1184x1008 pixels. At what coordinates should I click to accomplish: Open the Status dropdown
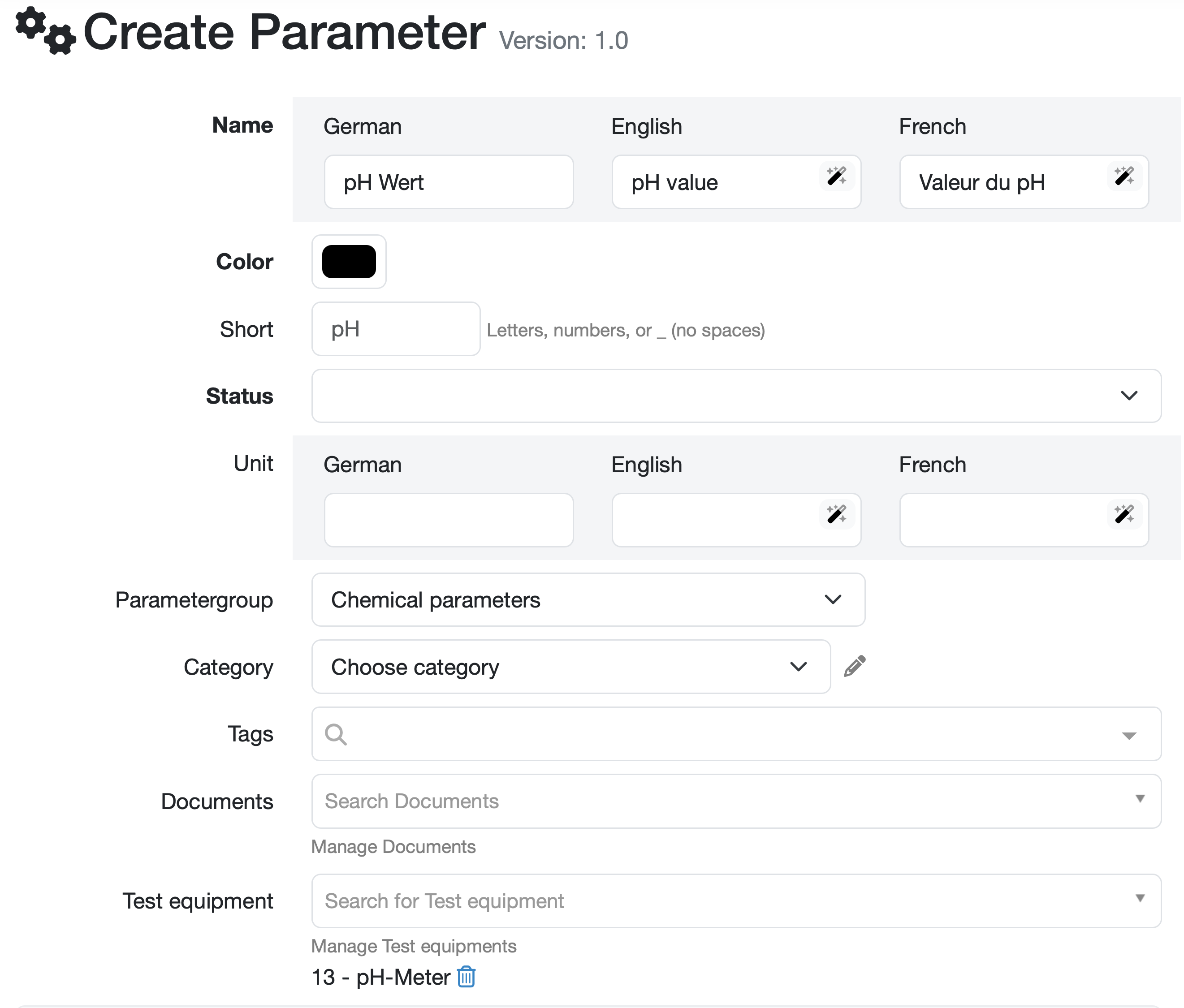pos(736,396)
